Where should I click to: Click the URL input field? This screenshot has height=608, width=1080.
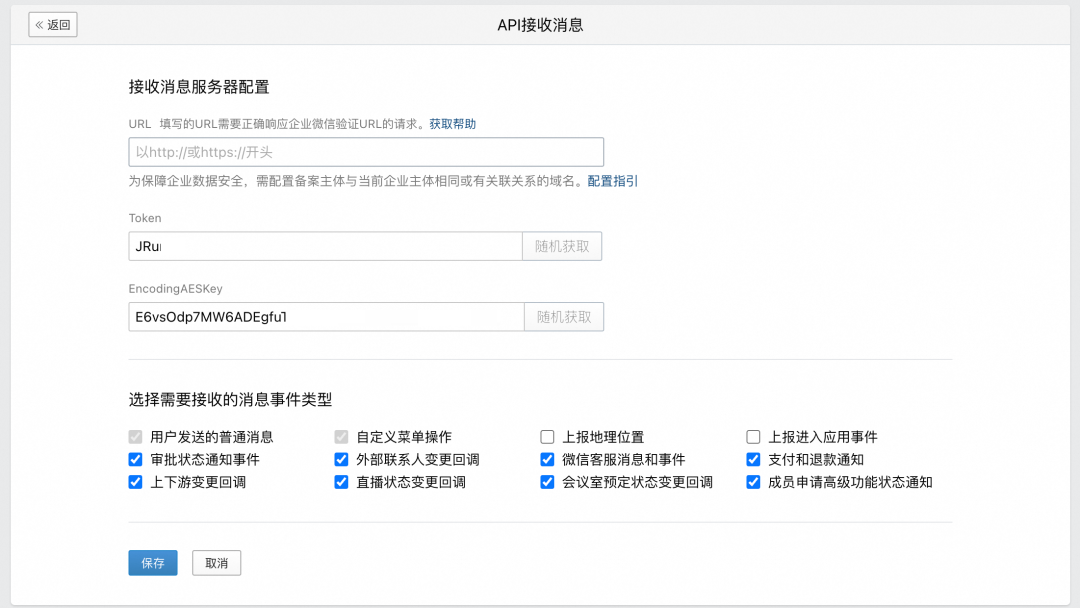point(366,152)
